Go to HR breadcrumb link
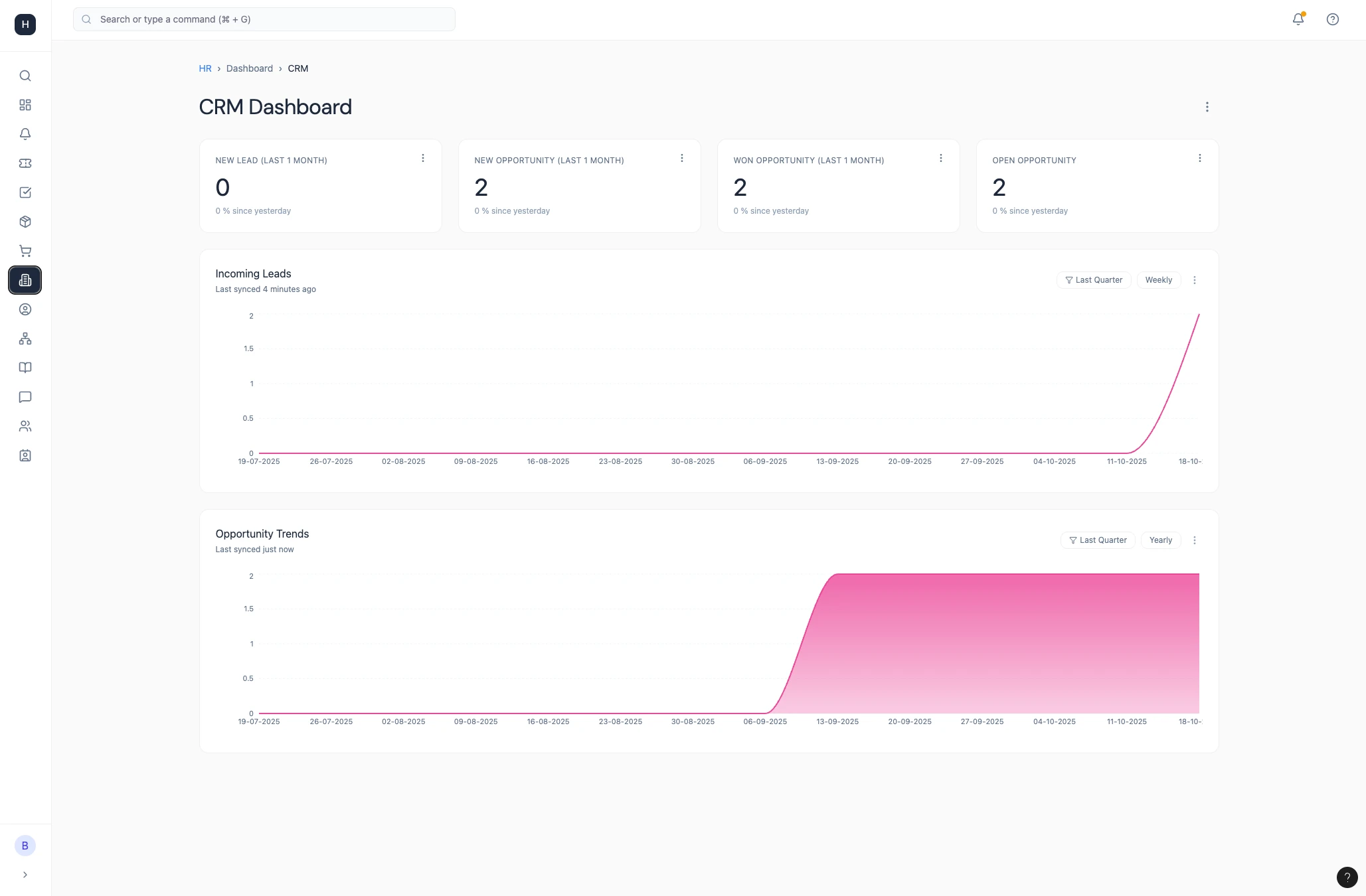The width and height of the screenshot is (1366, 896). 205,68
